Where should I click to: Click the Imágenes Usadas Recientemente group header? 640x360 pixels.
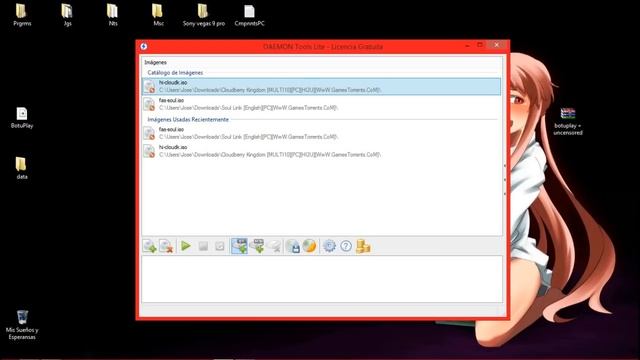click(x=188, y=120)
